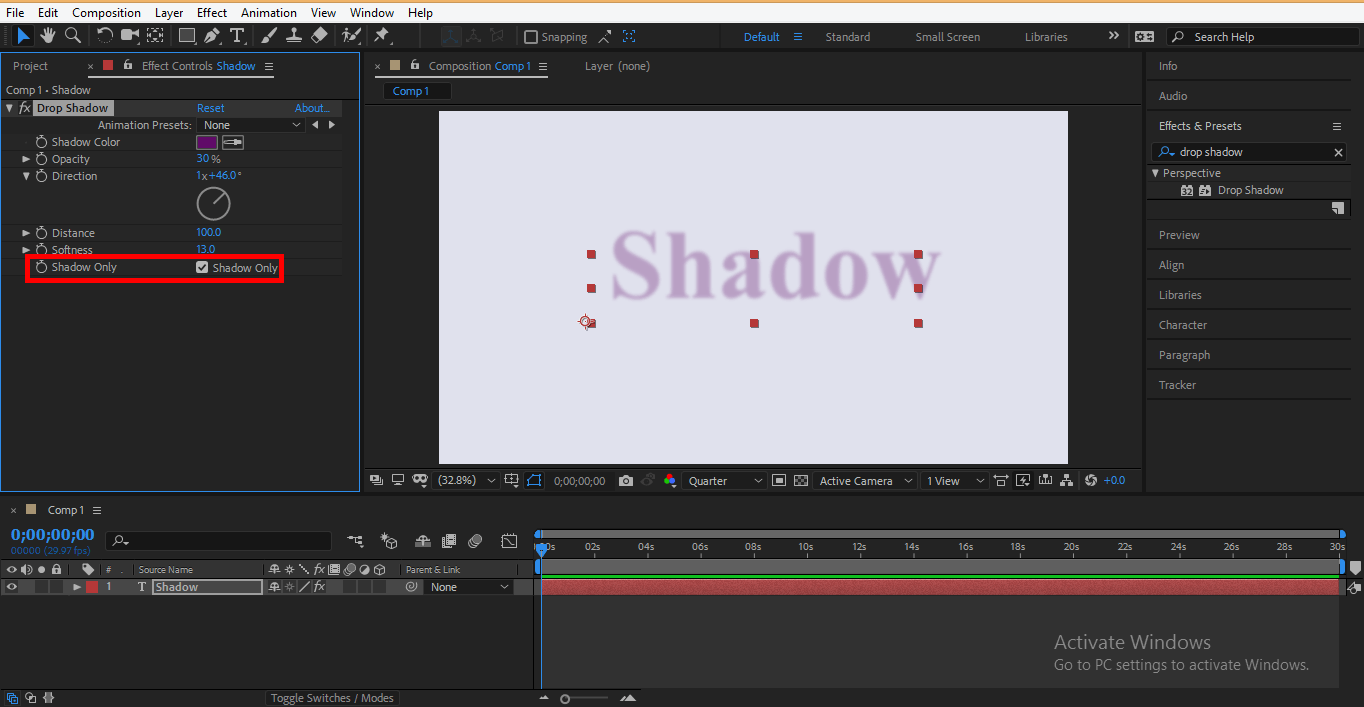This screenshot has height=707, width=1364.
Task: Open the Graph Editor in the timeline
Action: pyautogui.click(x=509, y=541)
